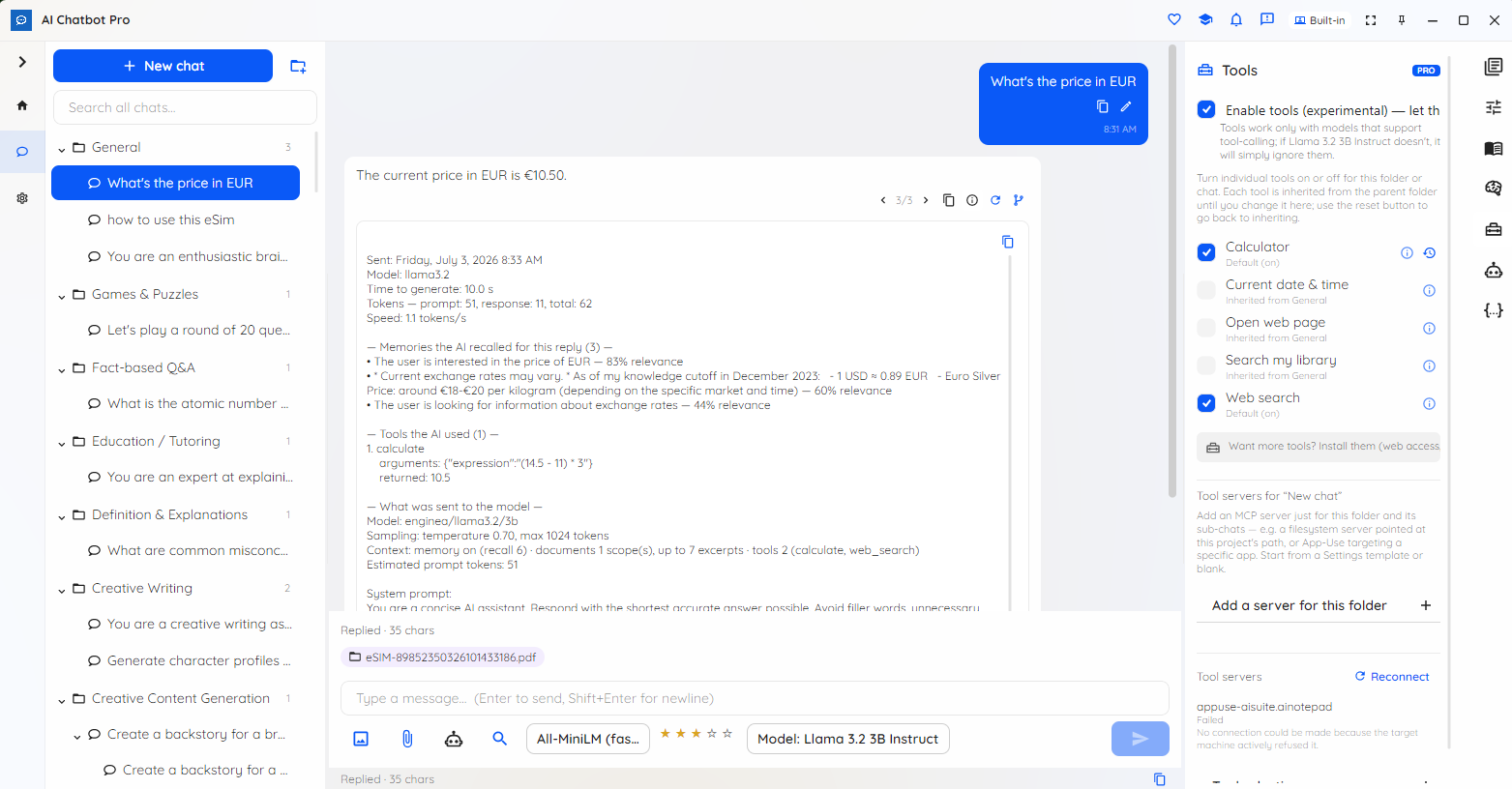Go to next reply variant
This screenshot has height=789, width=1512.
(926, 200)
